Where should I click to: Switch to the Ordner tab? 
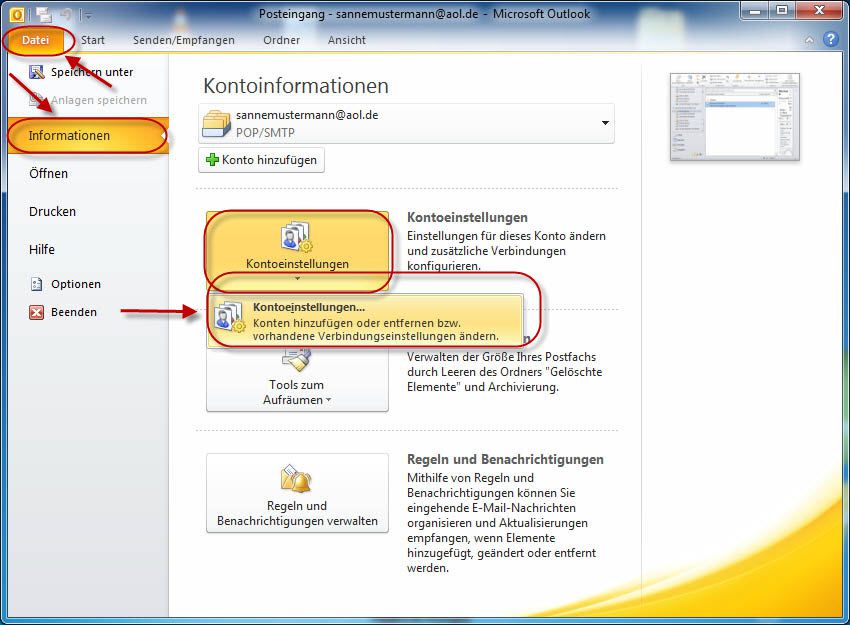coord(281,39)
